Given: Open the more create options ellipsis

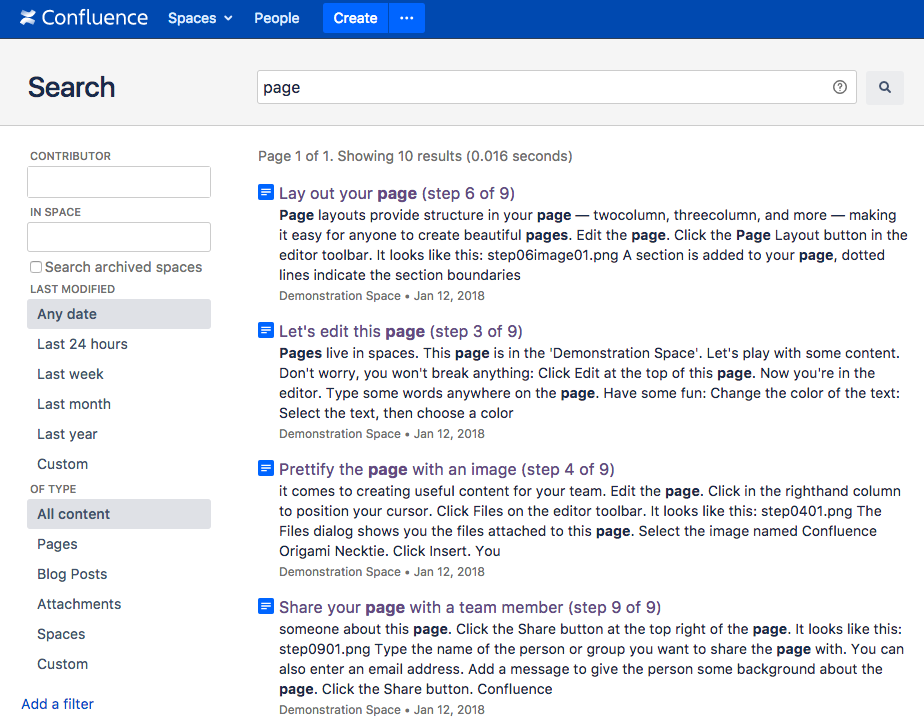Looking at the screenshot, I should coord(407,18).
